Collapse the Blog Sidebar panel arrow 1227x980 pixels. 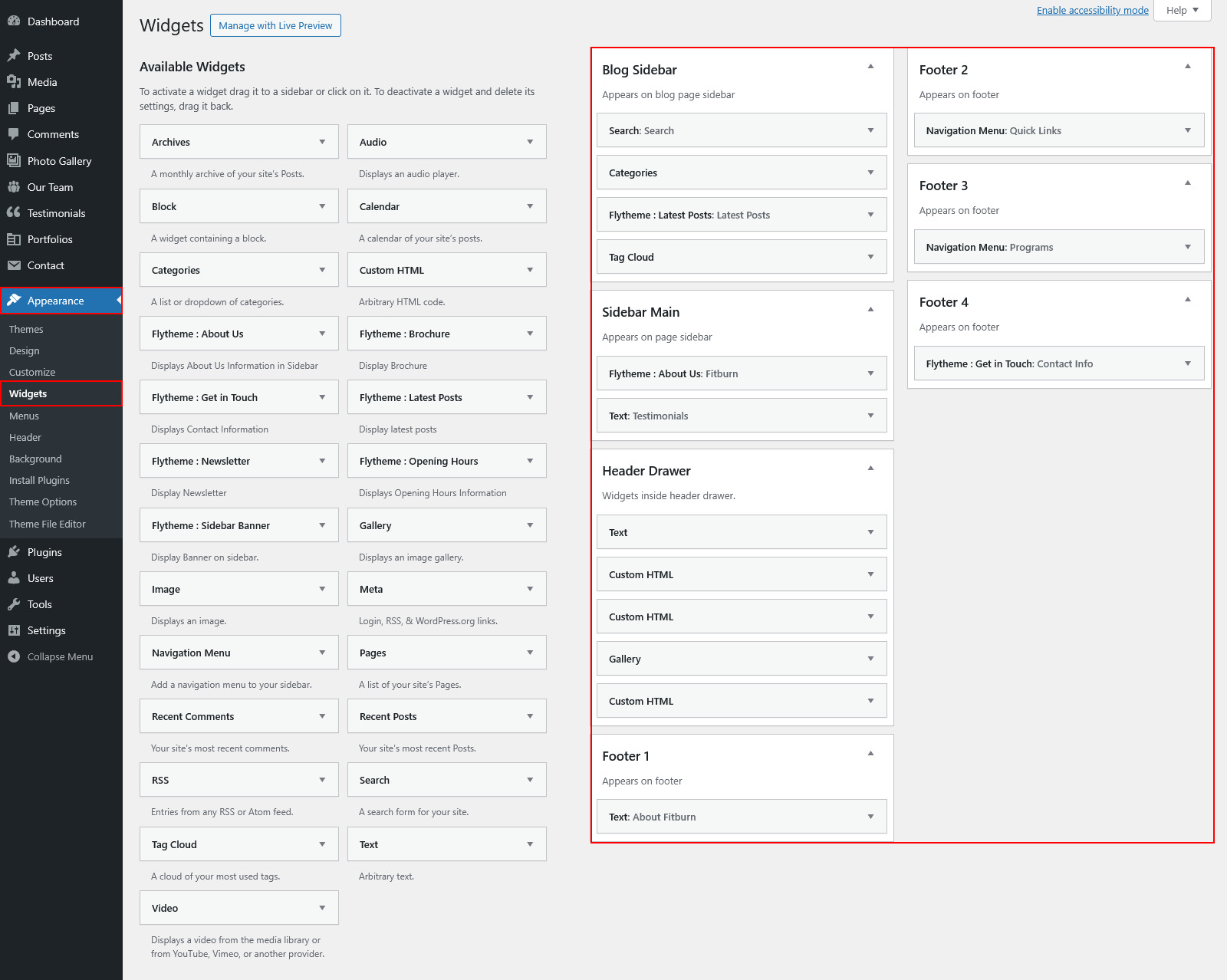[870, 67]
